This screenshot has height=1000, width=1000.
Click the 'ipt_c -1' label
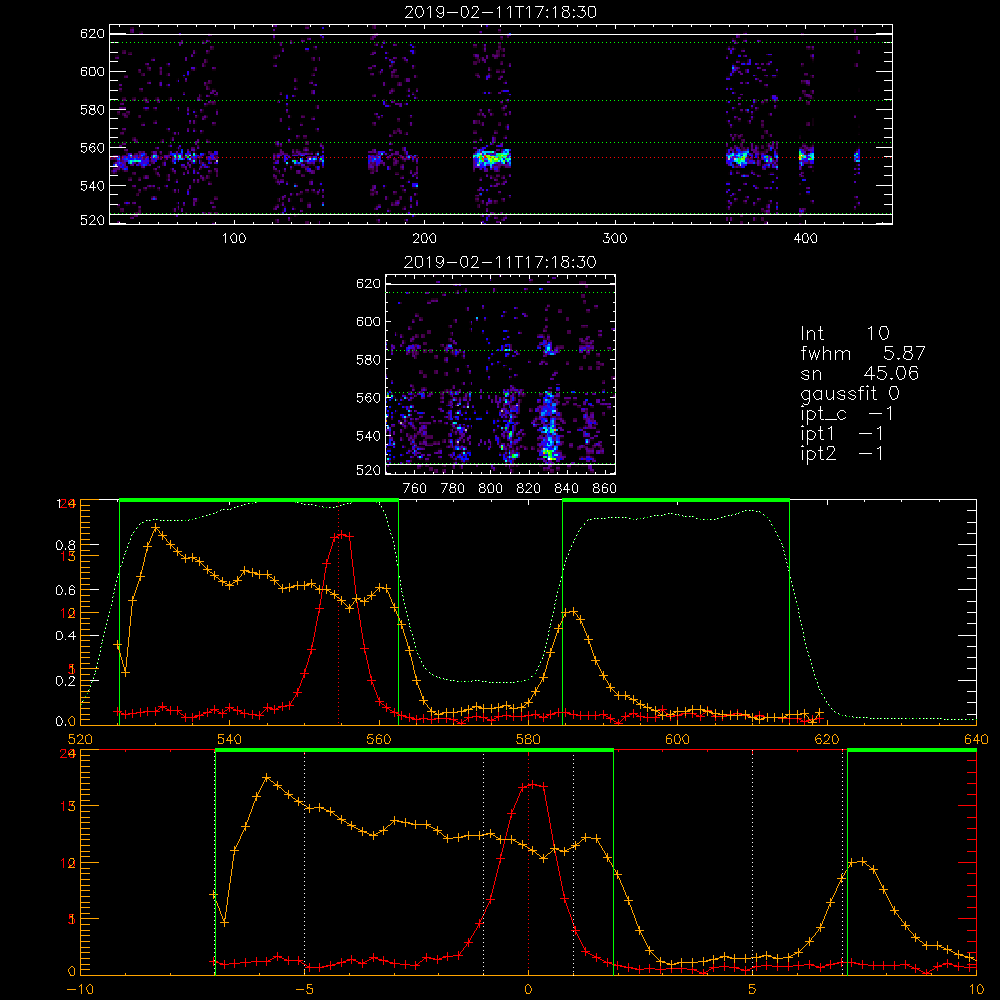click(846, 414)
